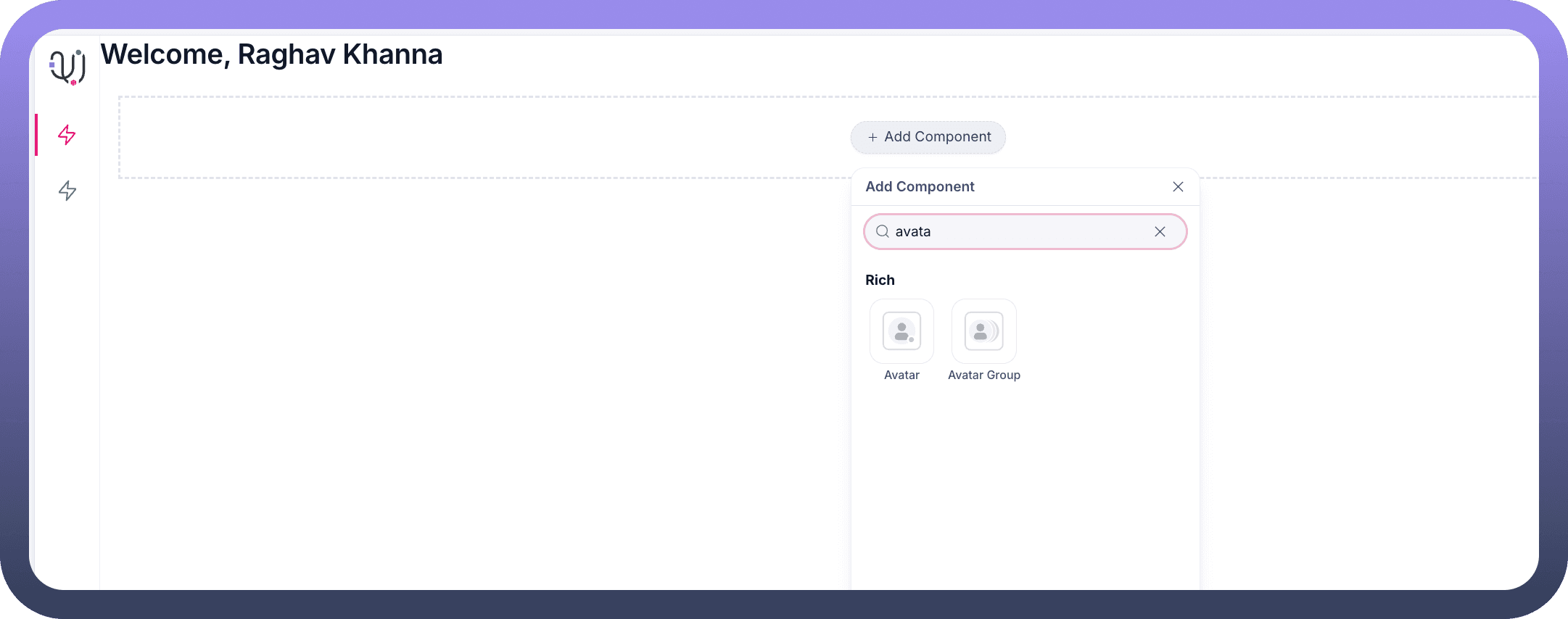1568x619 pixels.
Task: Click the Add Component panel title
Action: pos(920,187)
